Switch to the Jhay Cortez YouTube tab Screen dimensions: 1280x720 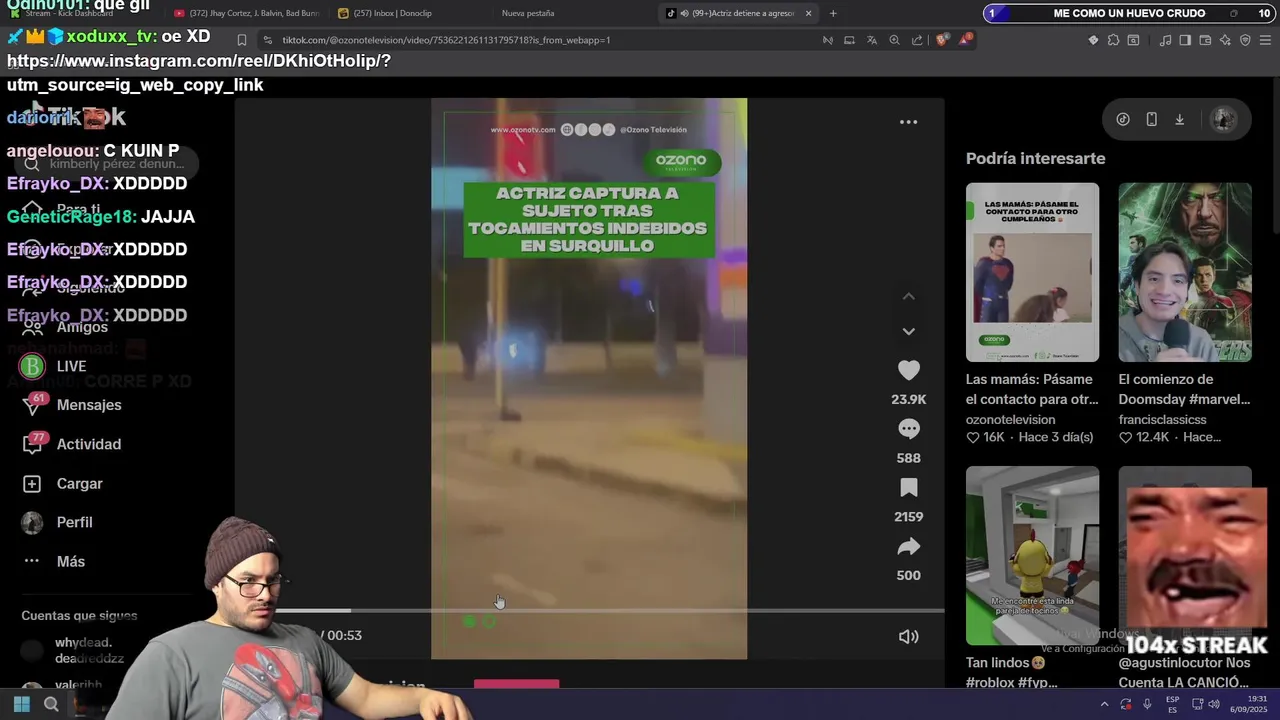click(245, 13)
